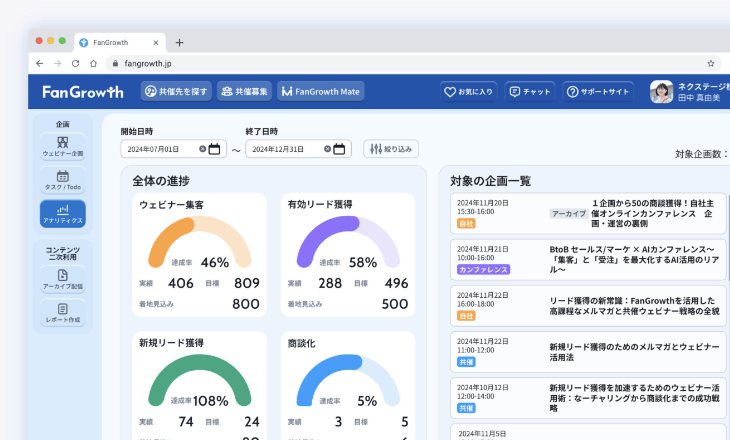Open the チャット button
The width and height of the screenshot is (730, 440).
[530, 92]
